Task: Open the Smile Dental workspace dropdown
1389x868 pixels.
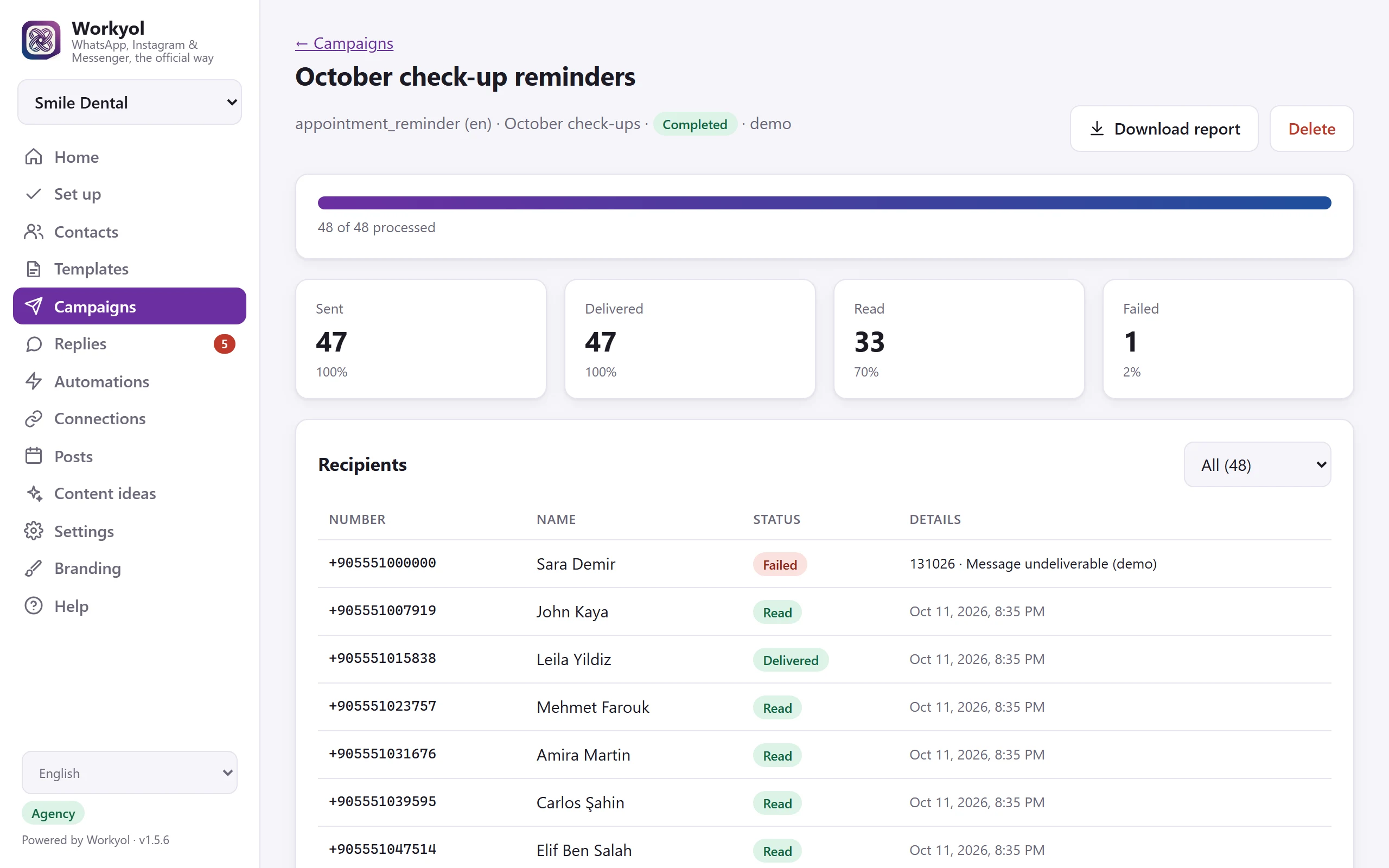Action: pos(130,102)
